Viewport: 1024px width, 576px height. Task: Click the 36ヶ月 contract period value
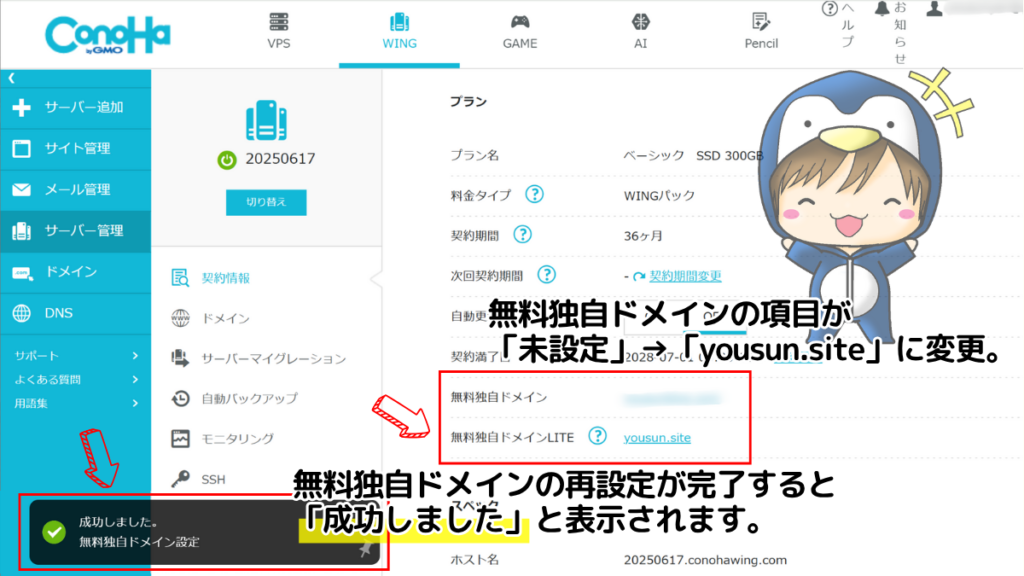pos(643,236)
